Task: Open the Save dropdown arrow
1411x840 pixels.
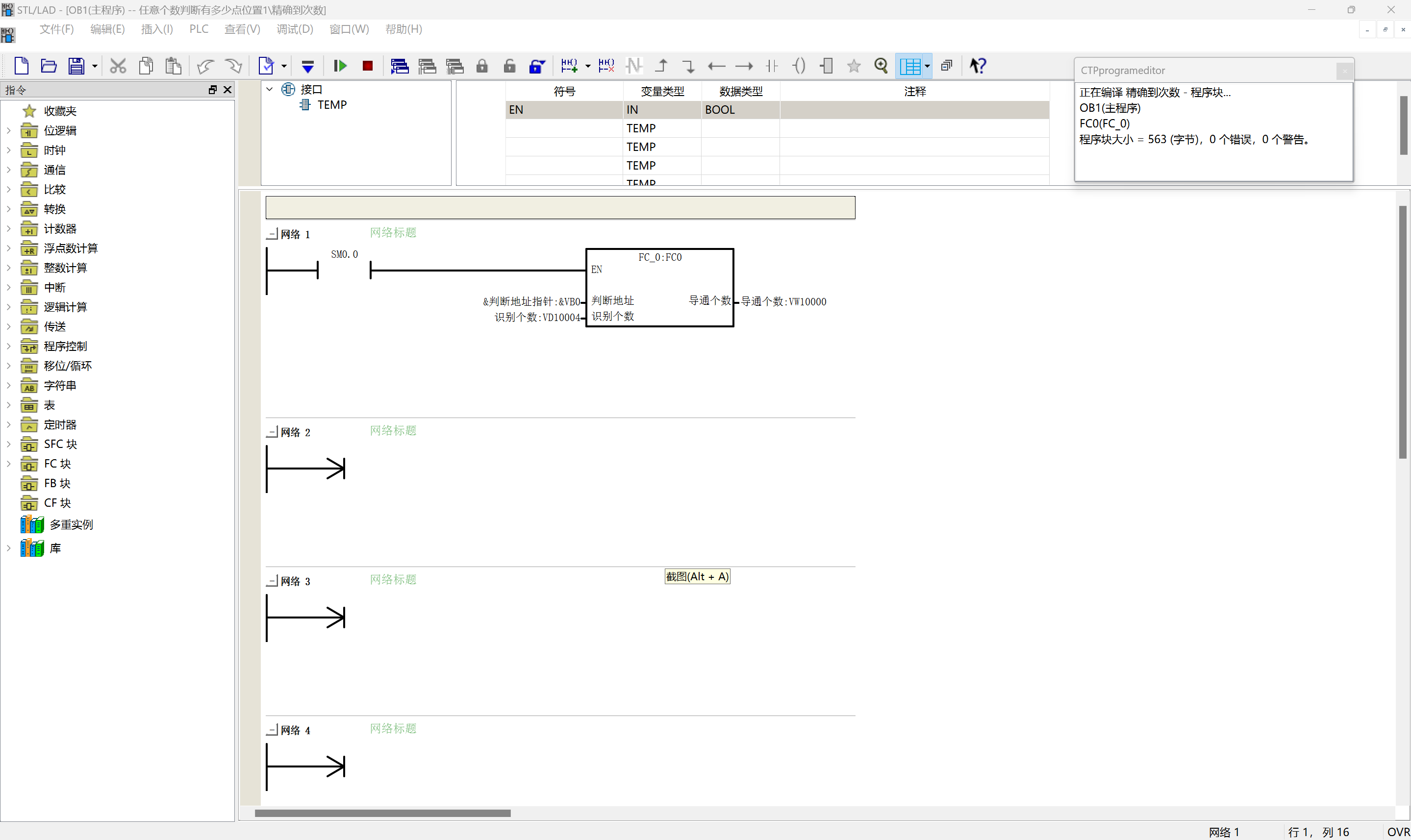Action: pyautogui.click(x=95, y=66)
